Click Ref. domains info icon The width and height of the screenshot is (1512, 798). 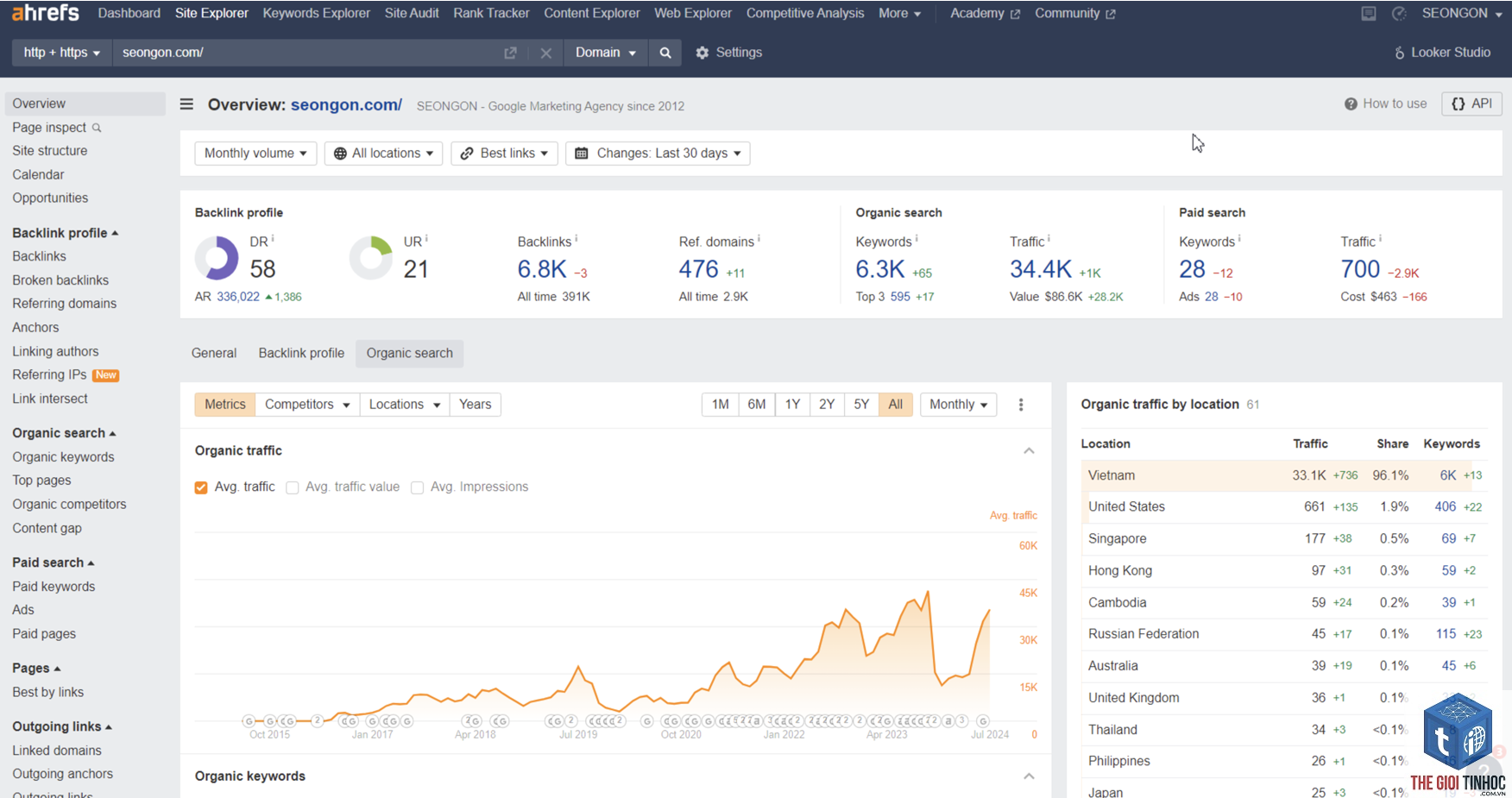point(759,238)
